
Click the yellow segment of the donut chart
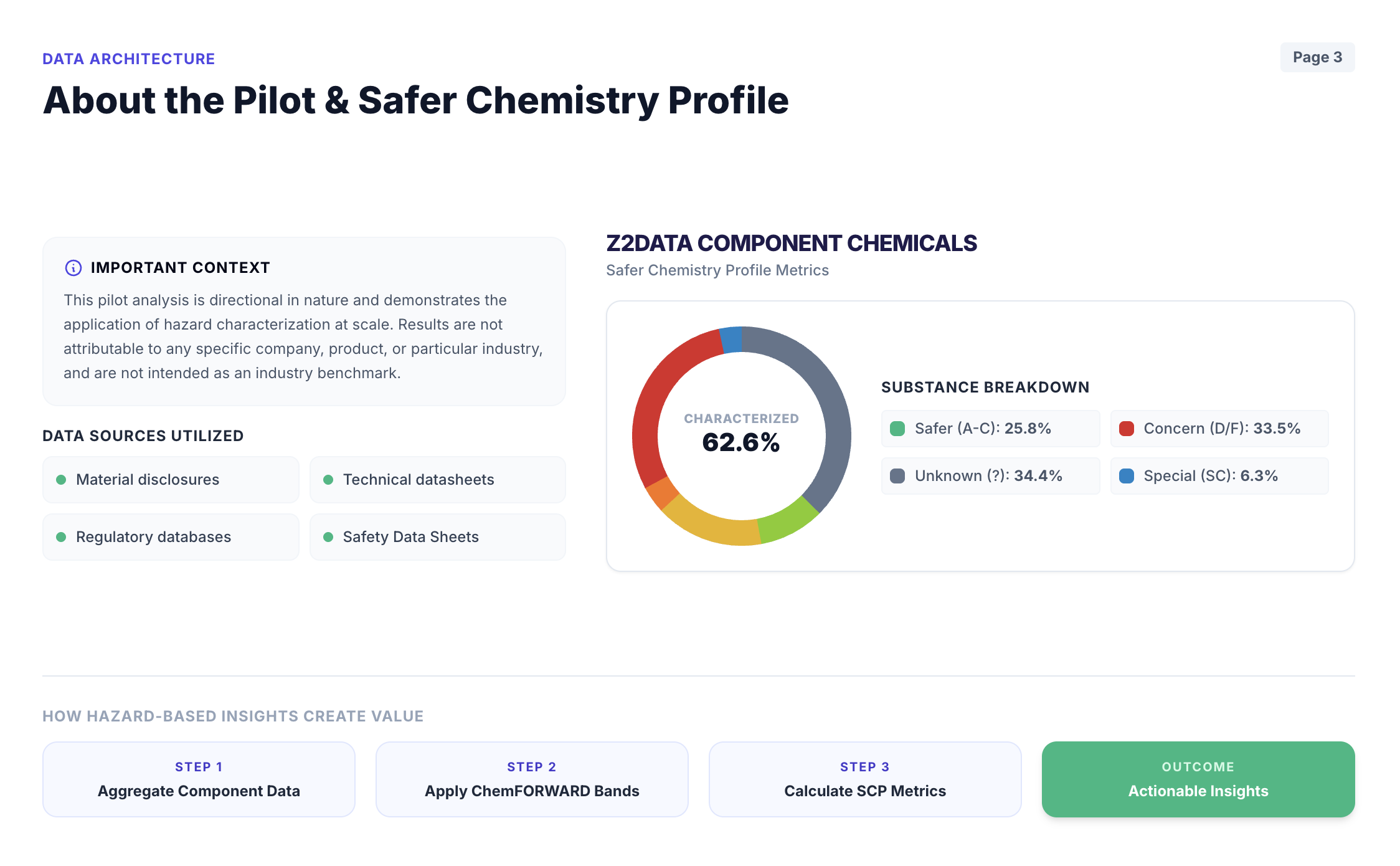(x=710, y=525)
